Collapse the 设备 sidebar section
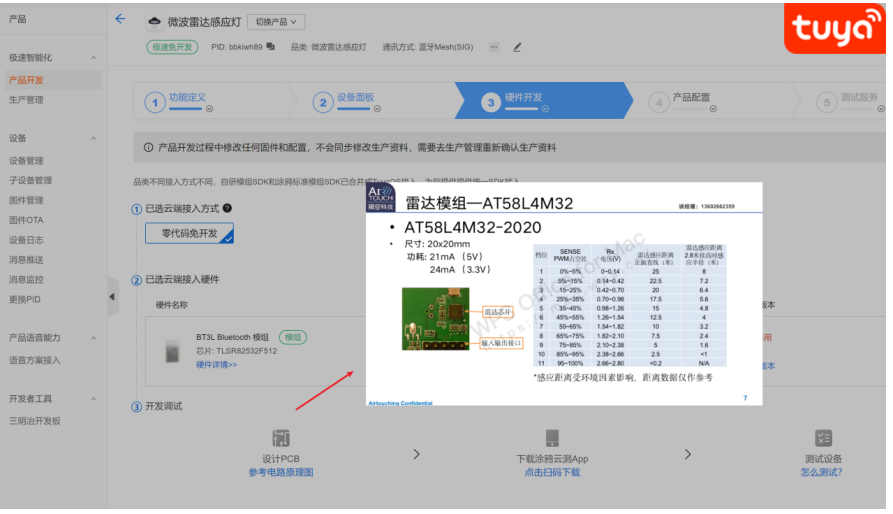The height and width of the screenshot is (514, 893). (x=93, y=138)
